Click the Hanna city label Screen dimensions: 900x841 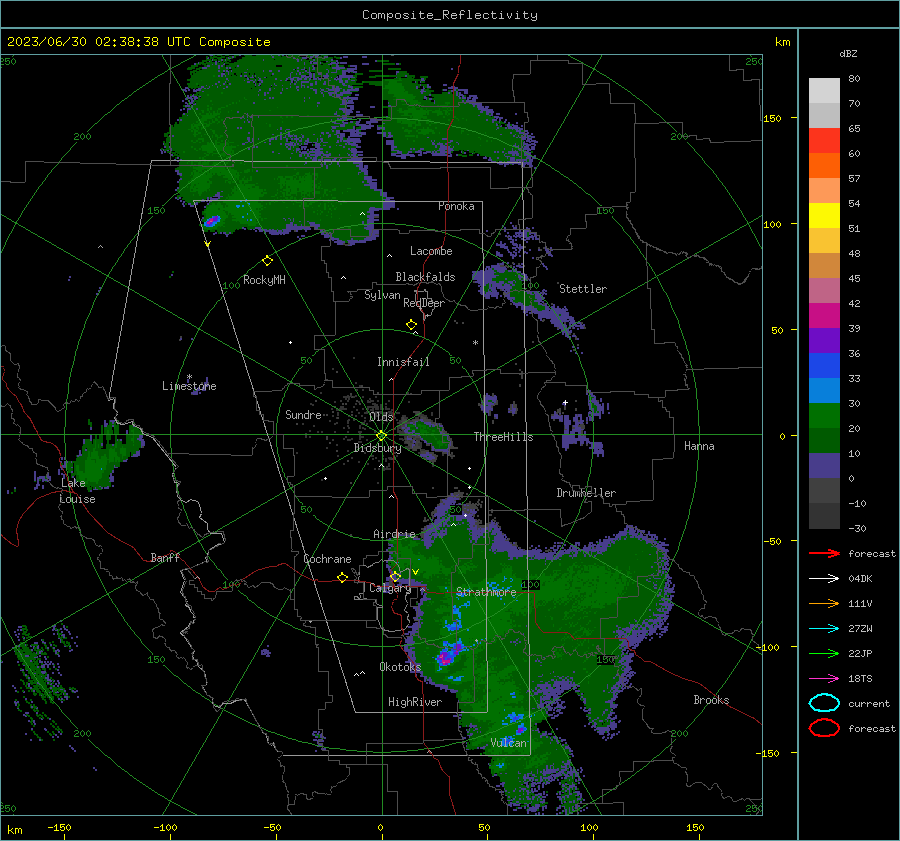pyautogui.click(x=699, y=446)
